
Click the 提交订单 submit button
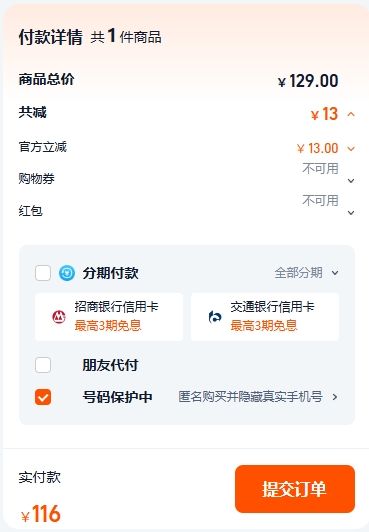point(295,489)
